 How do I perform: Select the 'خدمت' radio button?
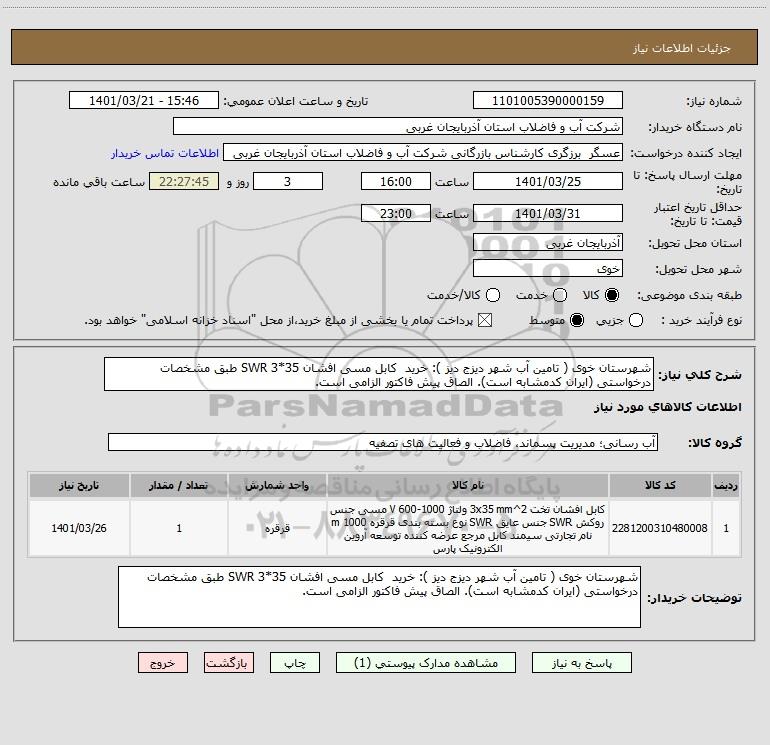pos(560,295)
